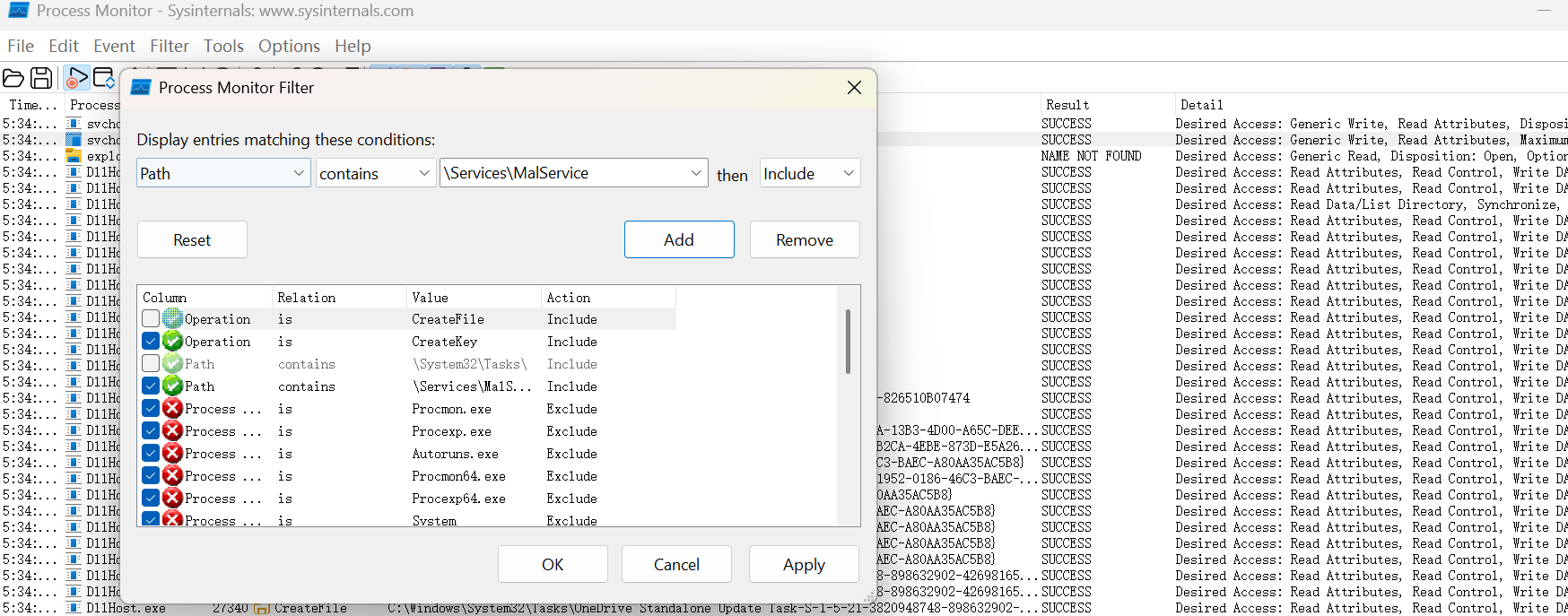Click the include icon on \System32\Tasks\ row

click(172, 363)
